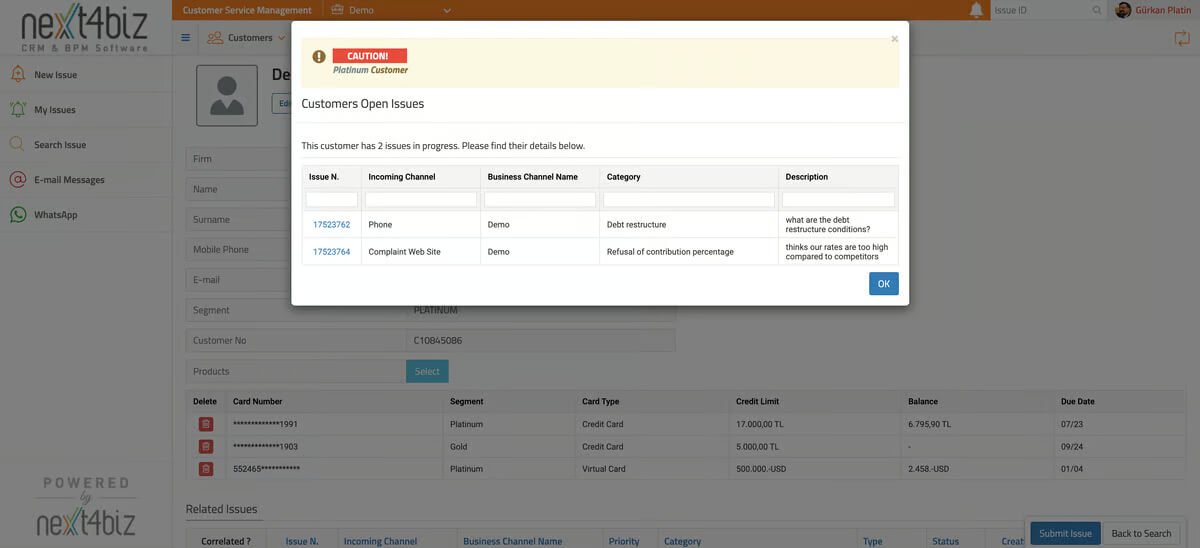Click OK in the open issues dialog
The width and height of the screenshot is (1200, 548).
tap(883, 284)
